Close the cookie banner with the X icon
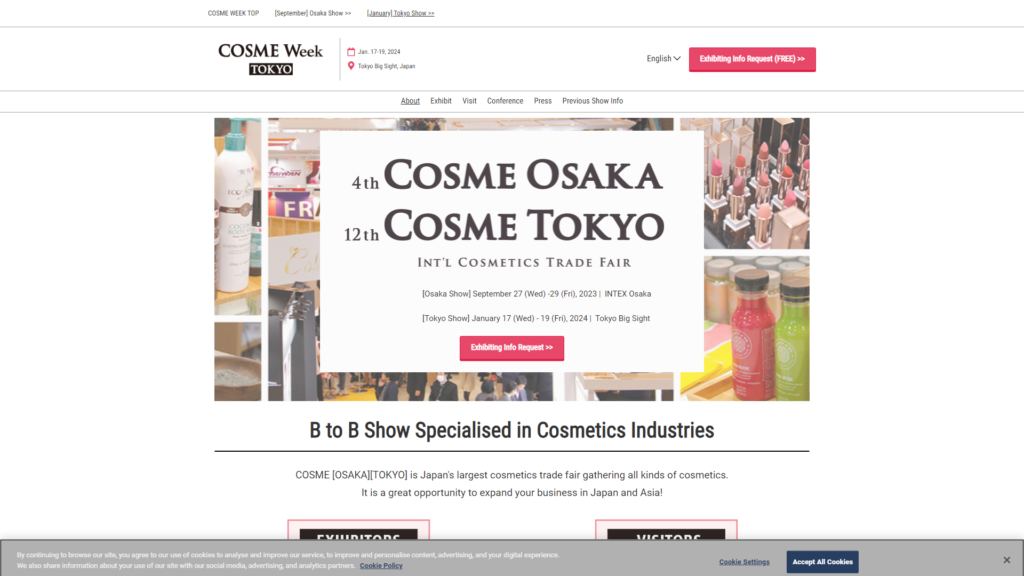Image resolution: width=1024 pixels, height=576 pixels. tap(1006, 560)
